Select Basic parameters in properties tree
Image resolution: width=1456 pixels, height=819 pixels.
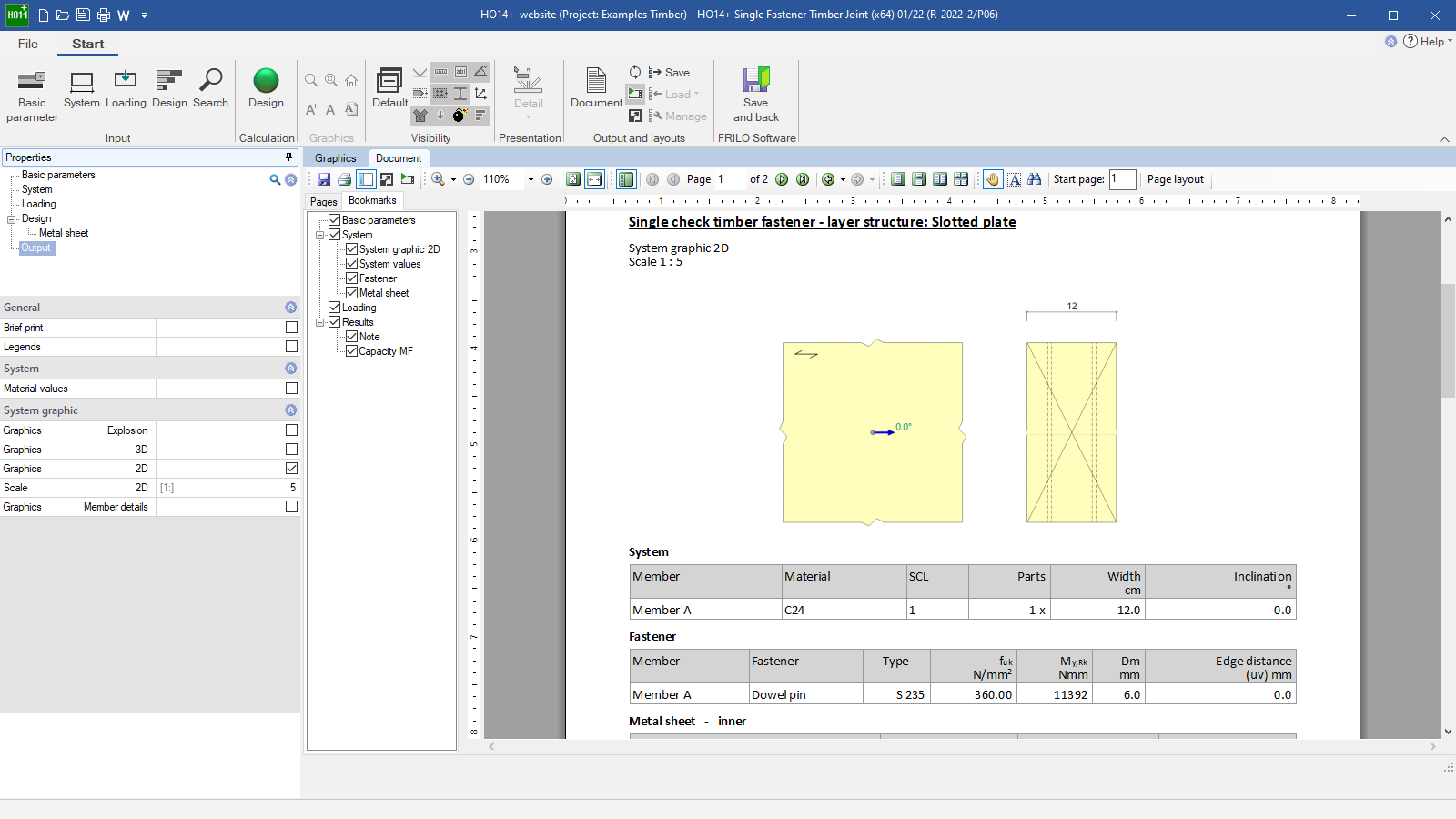click(x=58, y=175)
